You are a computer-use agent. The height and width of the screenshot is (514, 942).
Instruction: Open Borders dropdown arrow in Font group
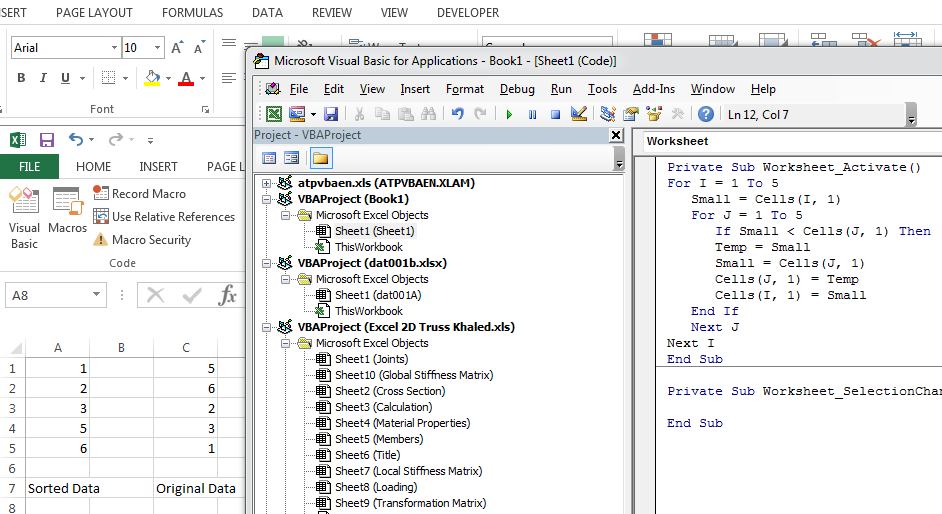(x=126, y=78)
